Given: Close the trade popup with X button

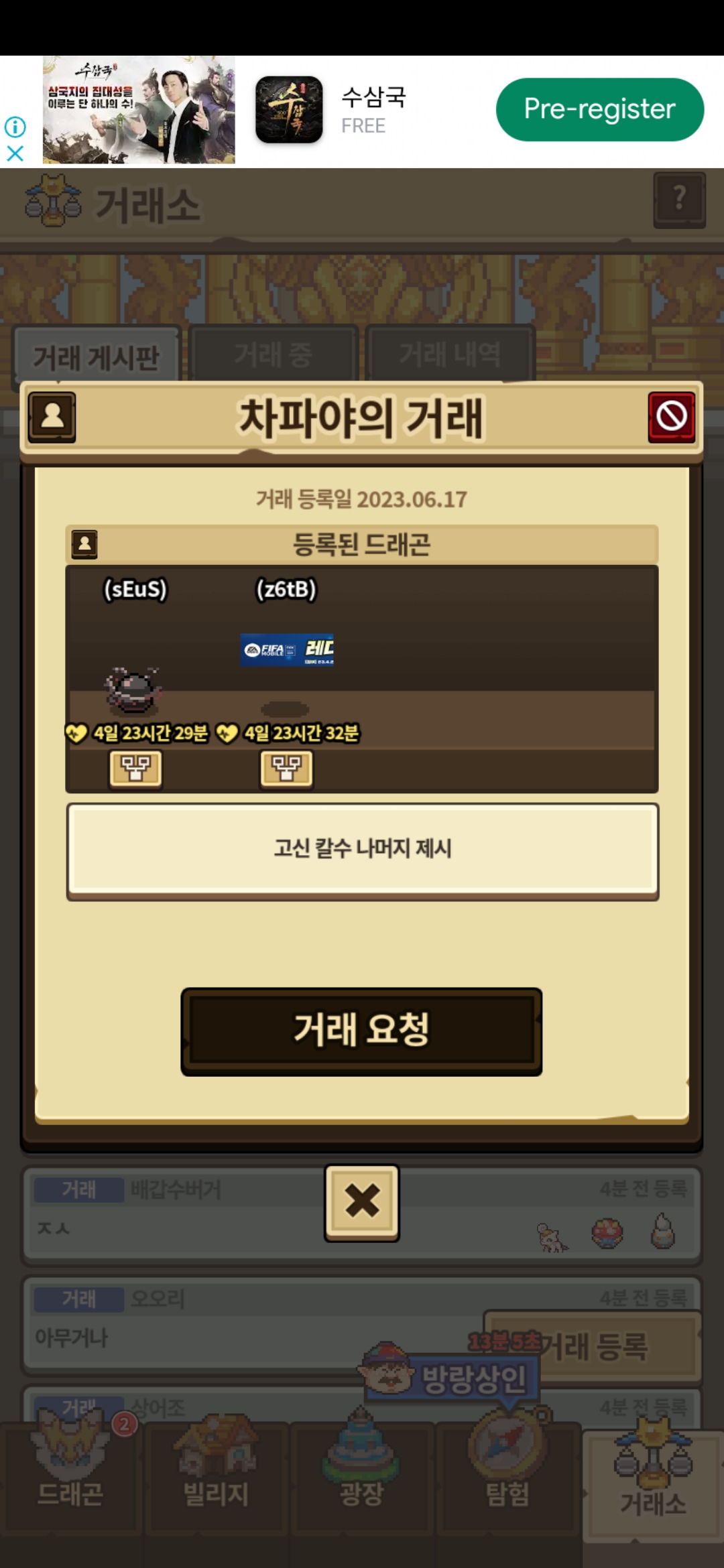Looking at the screenshot, I should [x=362, y=1203].
